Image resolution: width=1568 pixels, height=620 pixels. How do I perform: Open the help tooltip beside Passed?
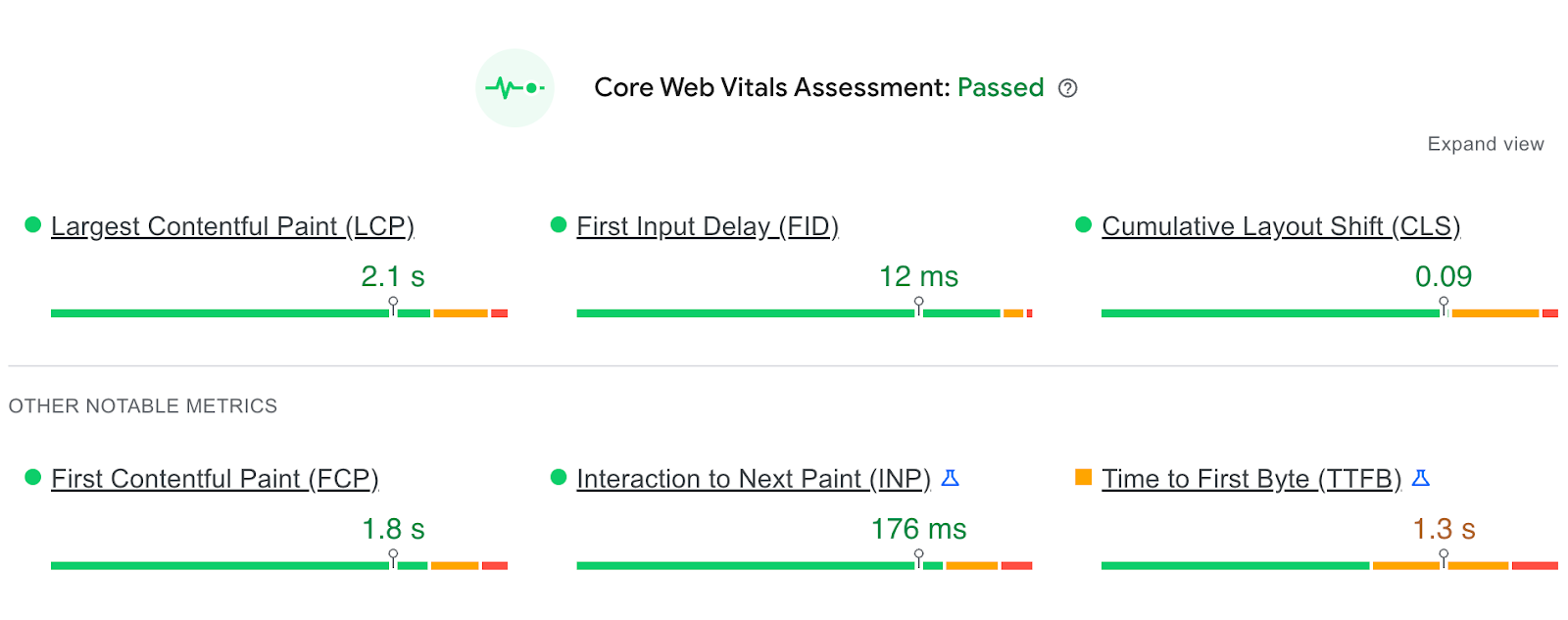1067,88
